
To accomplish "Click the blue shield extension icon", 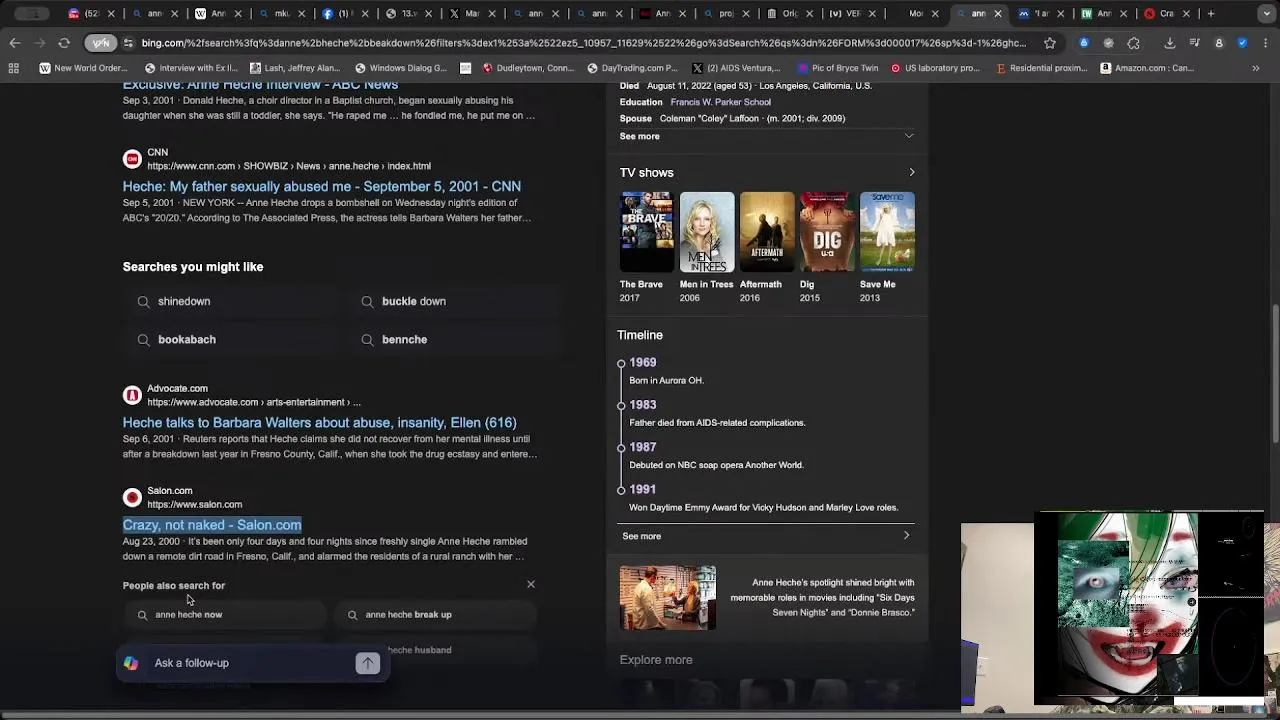I will click(1084, 43).
